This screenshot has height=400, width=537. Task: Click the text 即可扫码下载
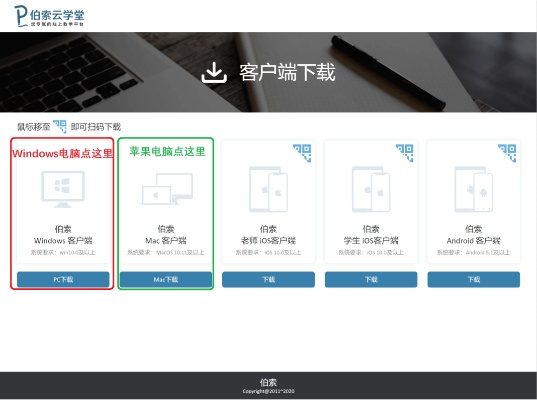[96, 127]
